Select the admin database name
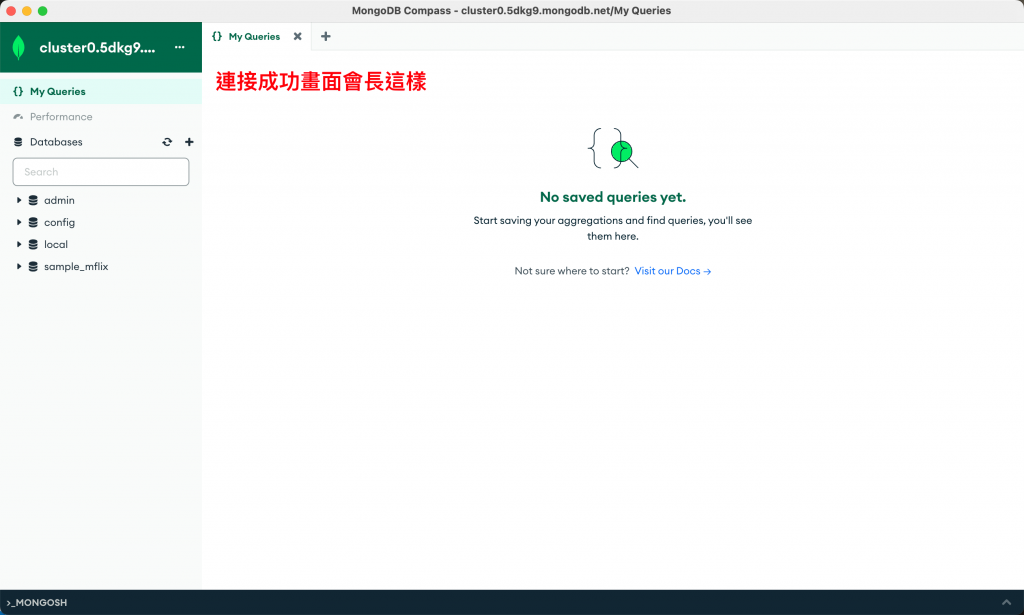This screenshot has height=615, width=1024. tap(59, 200)
